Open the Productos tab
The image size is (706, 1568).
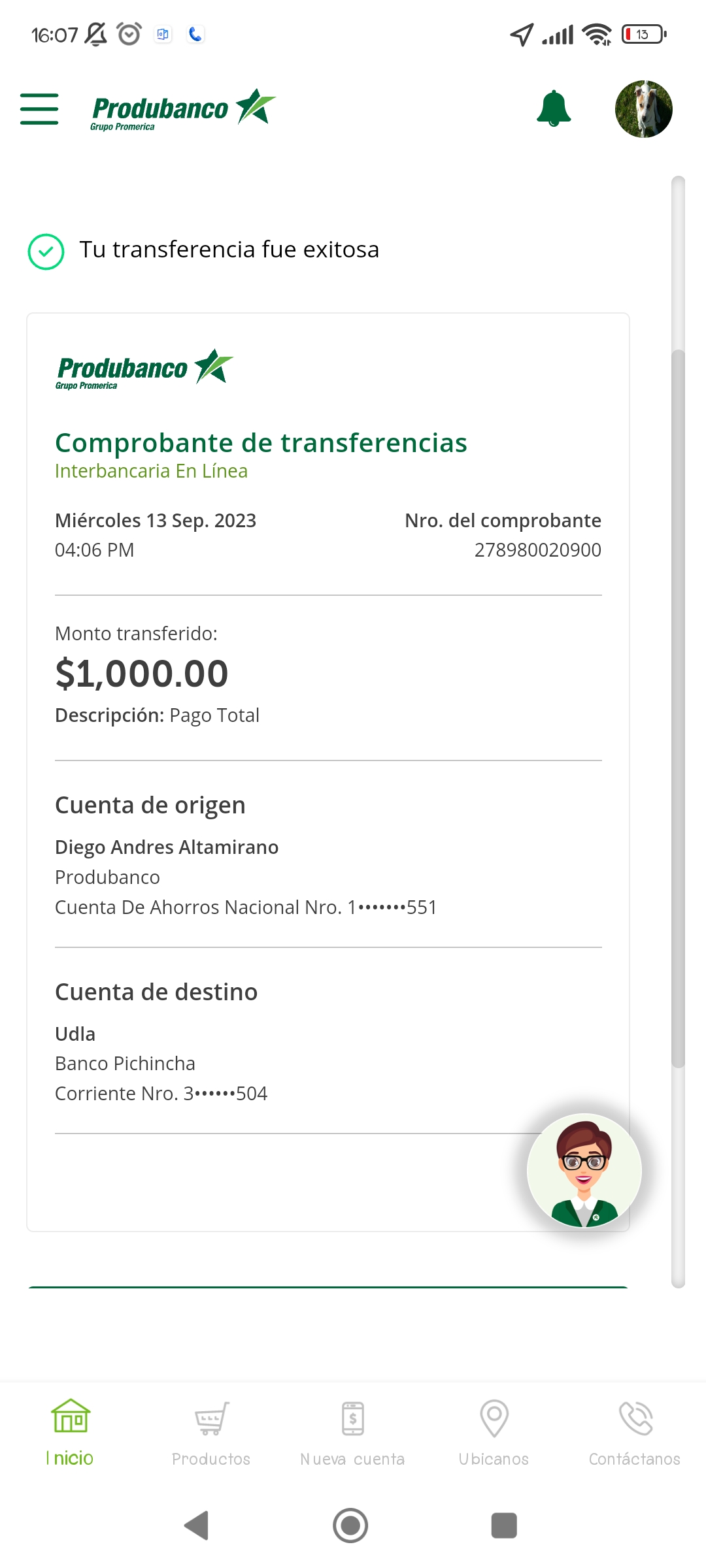(x=211, y=1432)
